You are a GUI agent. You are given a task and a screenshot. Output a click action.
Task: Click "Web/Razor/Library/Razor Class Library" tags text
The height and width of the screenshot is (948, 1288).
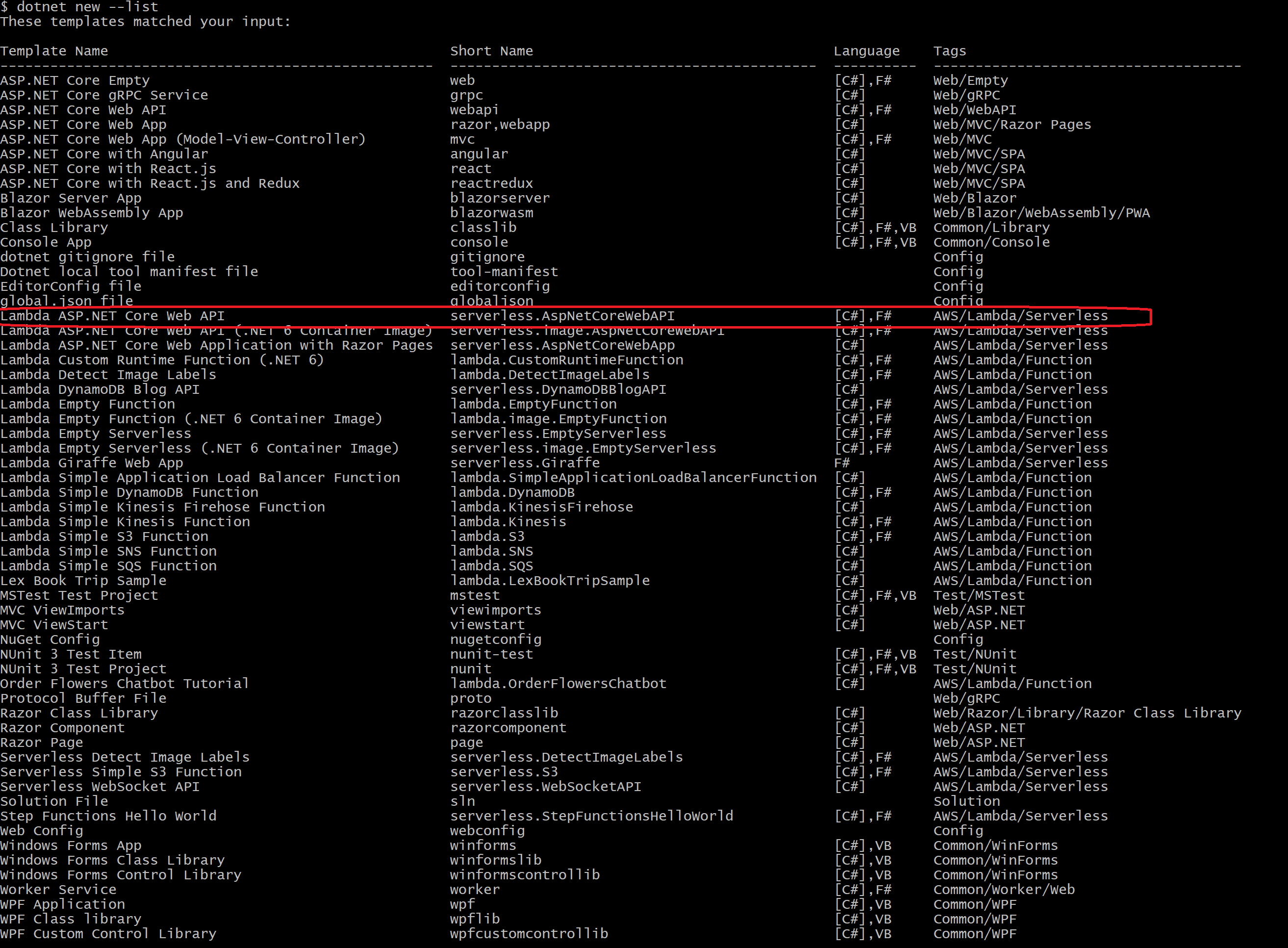(1086, 713)
